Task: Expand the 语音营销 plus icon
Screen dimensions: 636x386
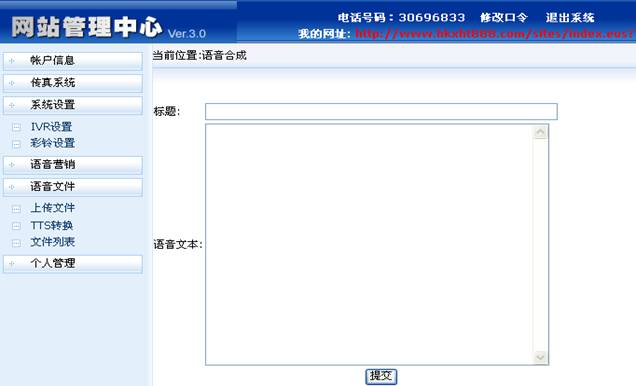Action: click(11, 165)
